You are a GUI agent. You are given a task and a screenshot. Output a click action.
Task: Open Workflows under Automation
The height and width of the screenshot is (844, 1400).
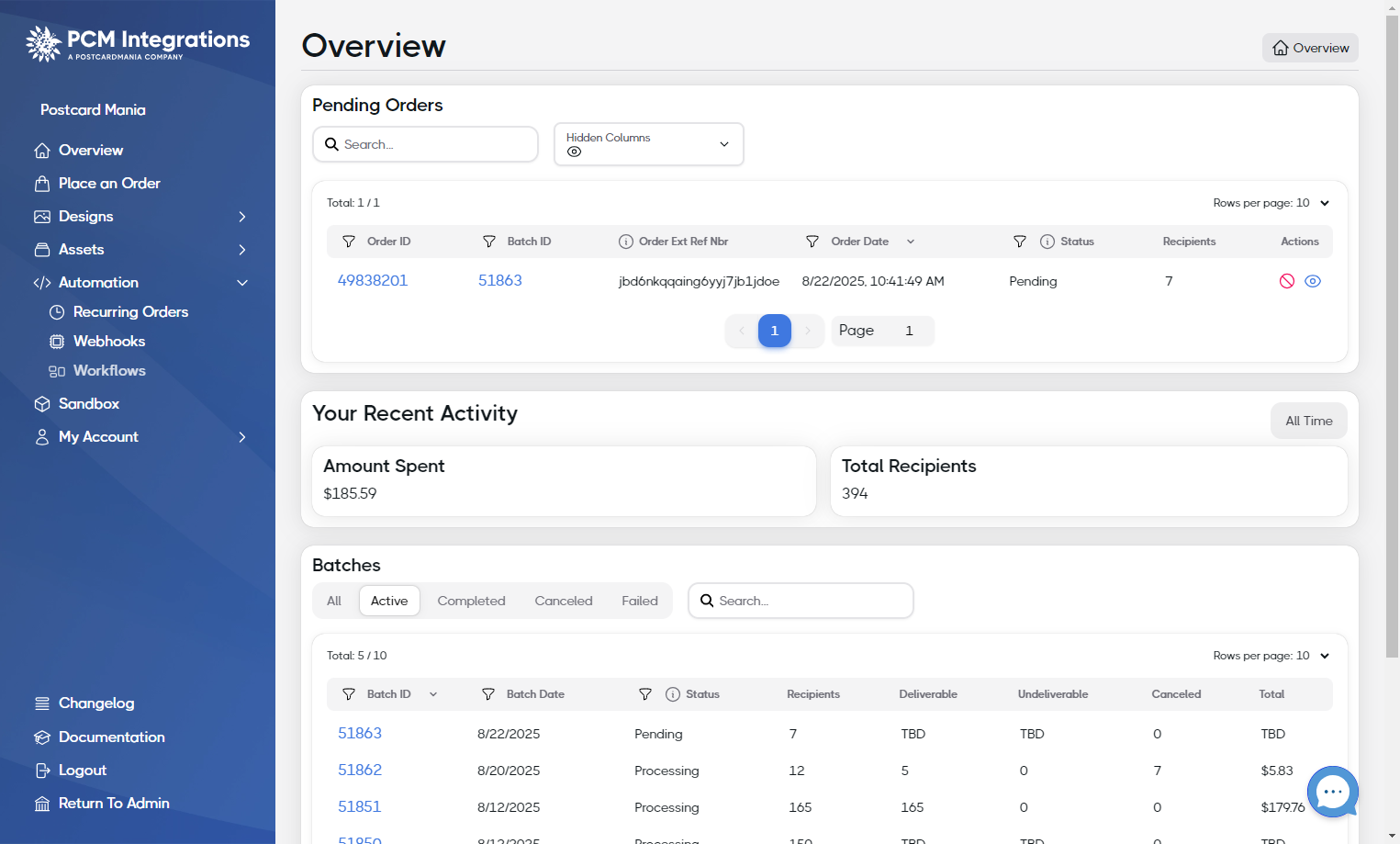(x=108, y=370)
